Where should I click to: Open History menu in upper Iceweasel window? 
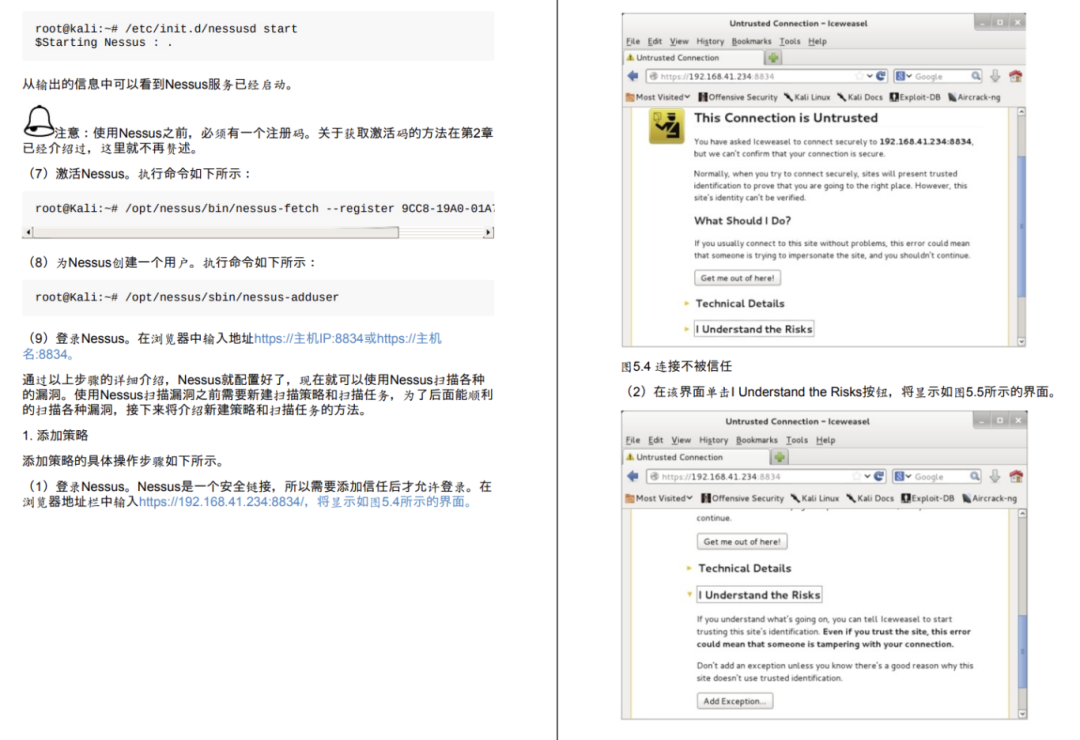point(710,41)
